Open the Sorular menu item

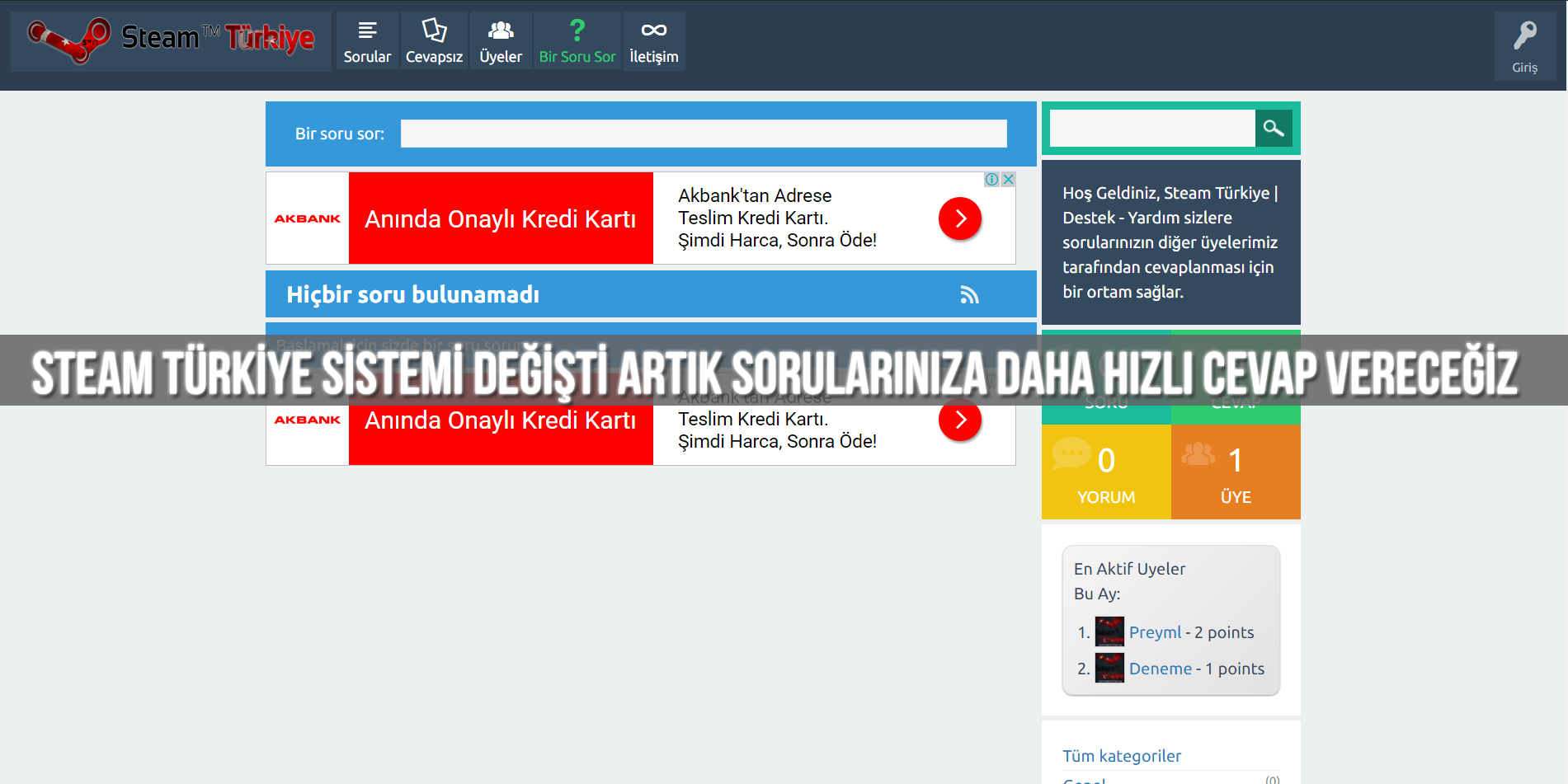point(367,41)
